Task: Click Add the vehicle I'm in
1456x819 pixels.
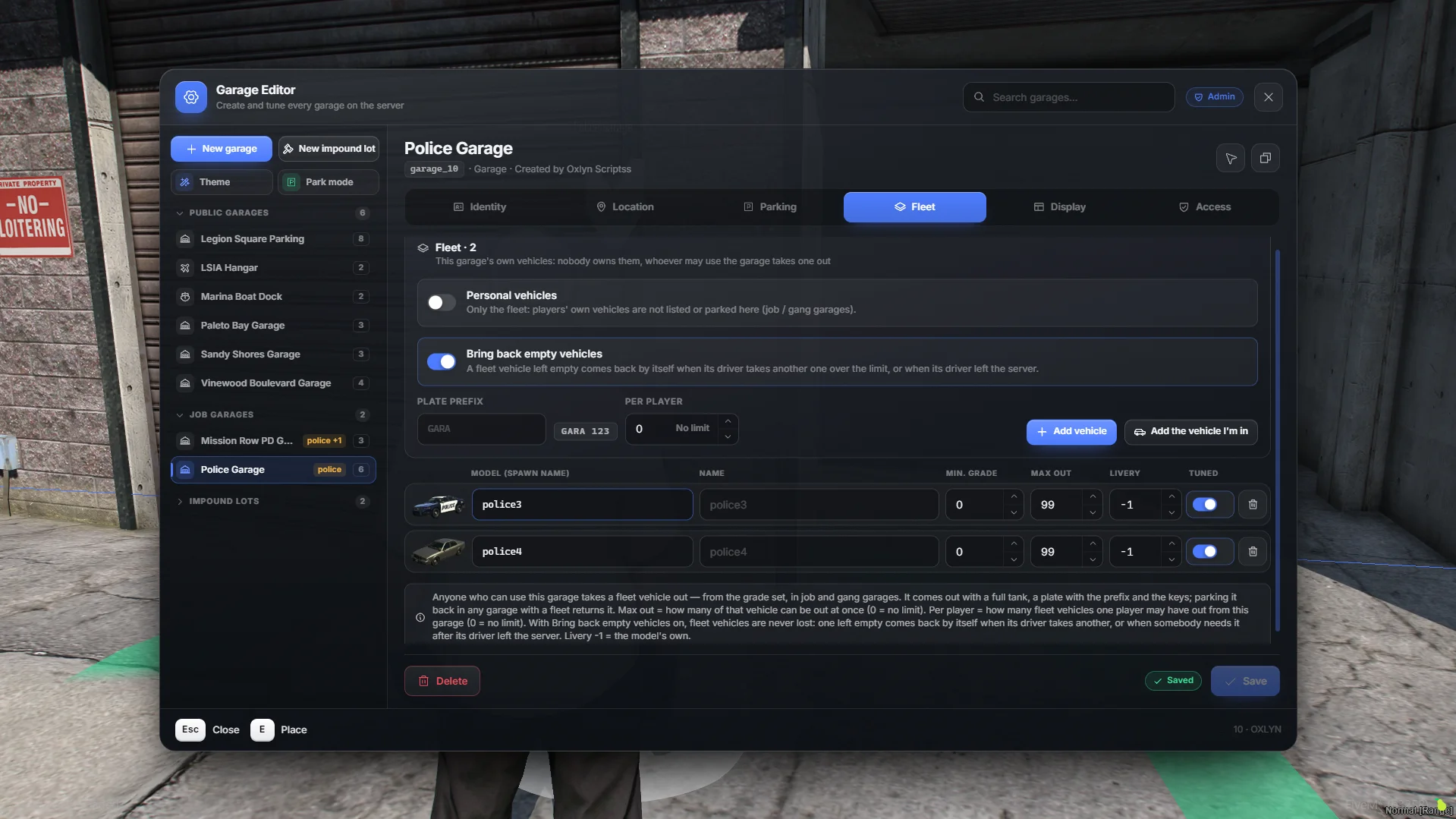Action: (1190, 432)
